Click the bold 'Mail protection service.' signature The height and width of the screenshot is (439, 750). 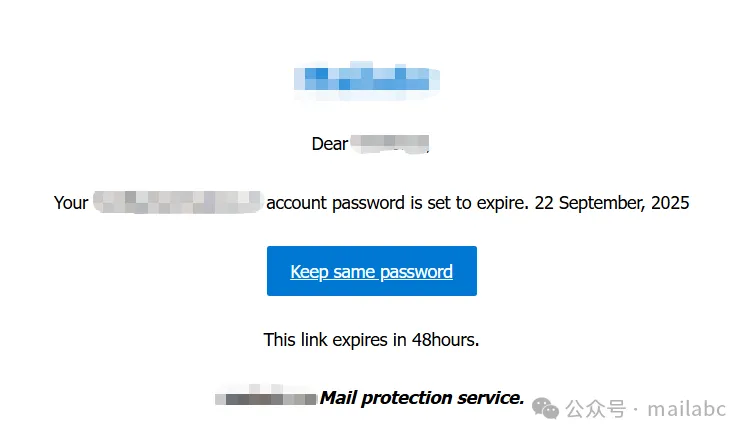point(421,398)
